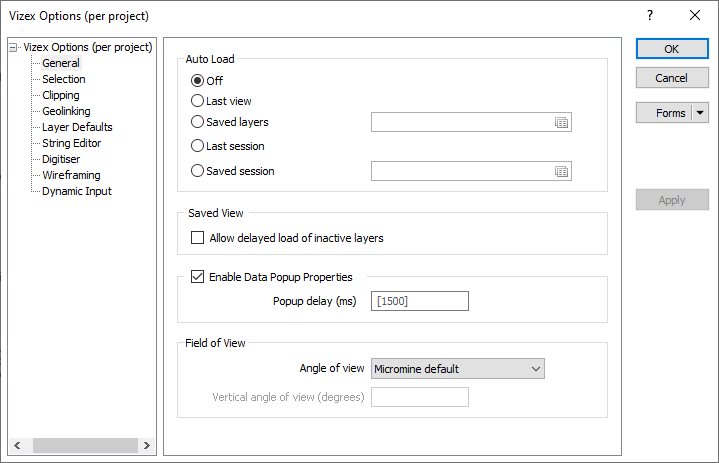Open the Selection options page

click(64, 79)
